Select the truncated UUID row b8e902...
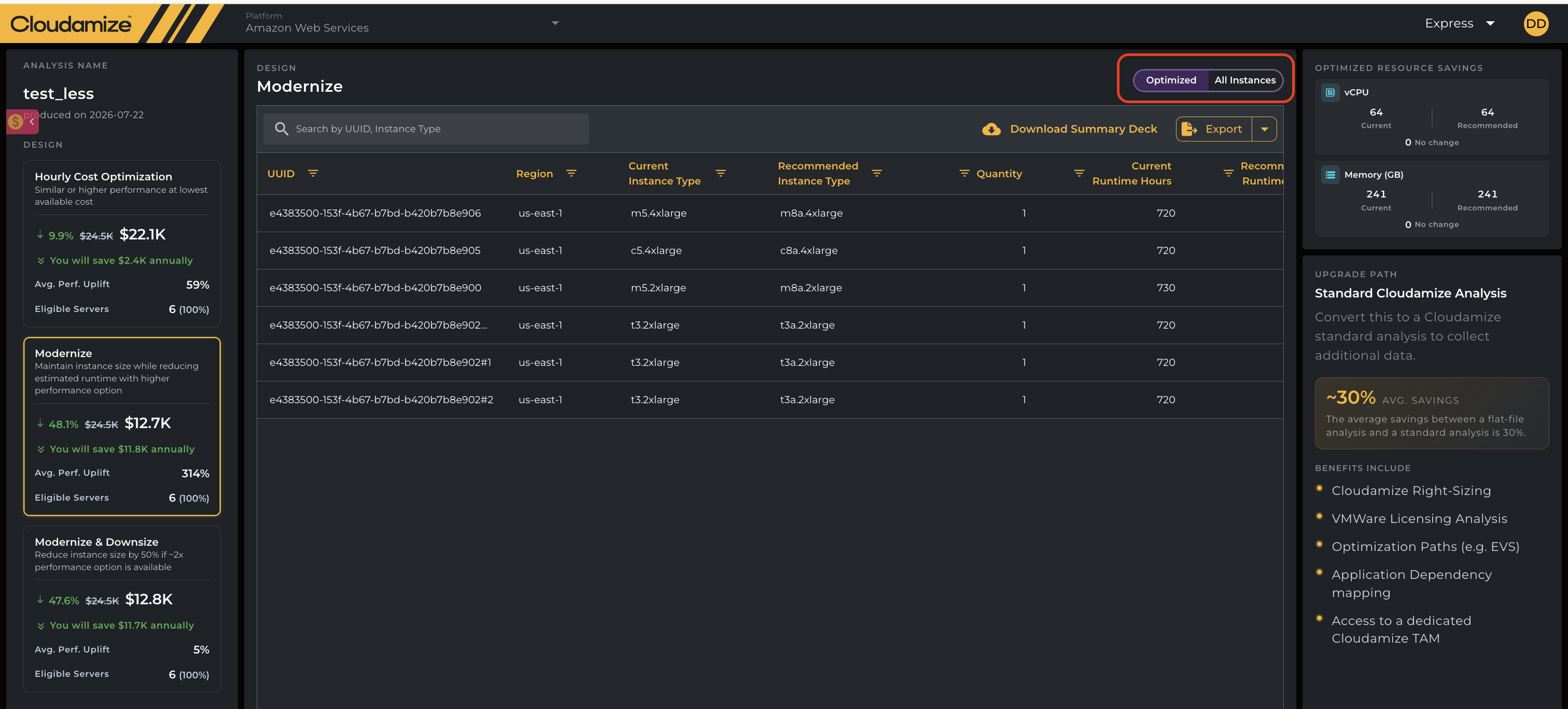This screenshot has height=709, width=1568. click(x=769, y=325)
